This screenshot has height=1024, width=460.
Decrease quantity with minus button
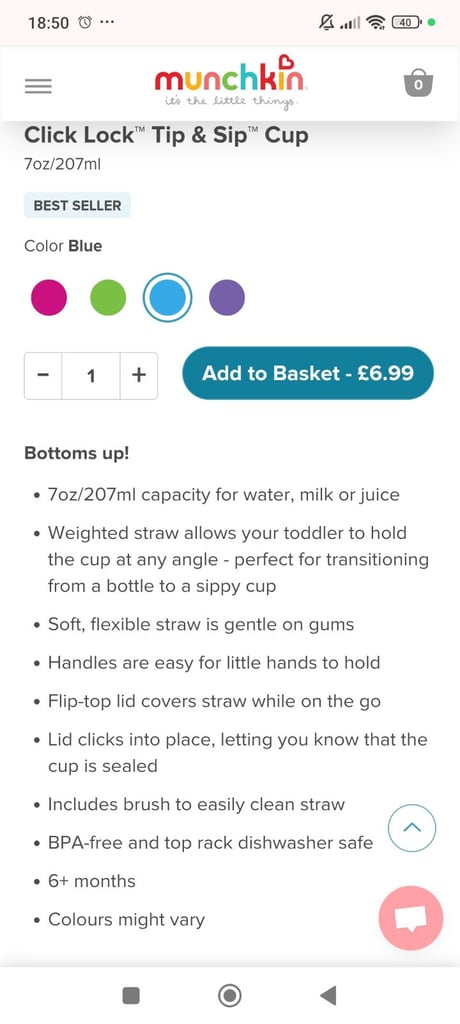click(43, 376)
